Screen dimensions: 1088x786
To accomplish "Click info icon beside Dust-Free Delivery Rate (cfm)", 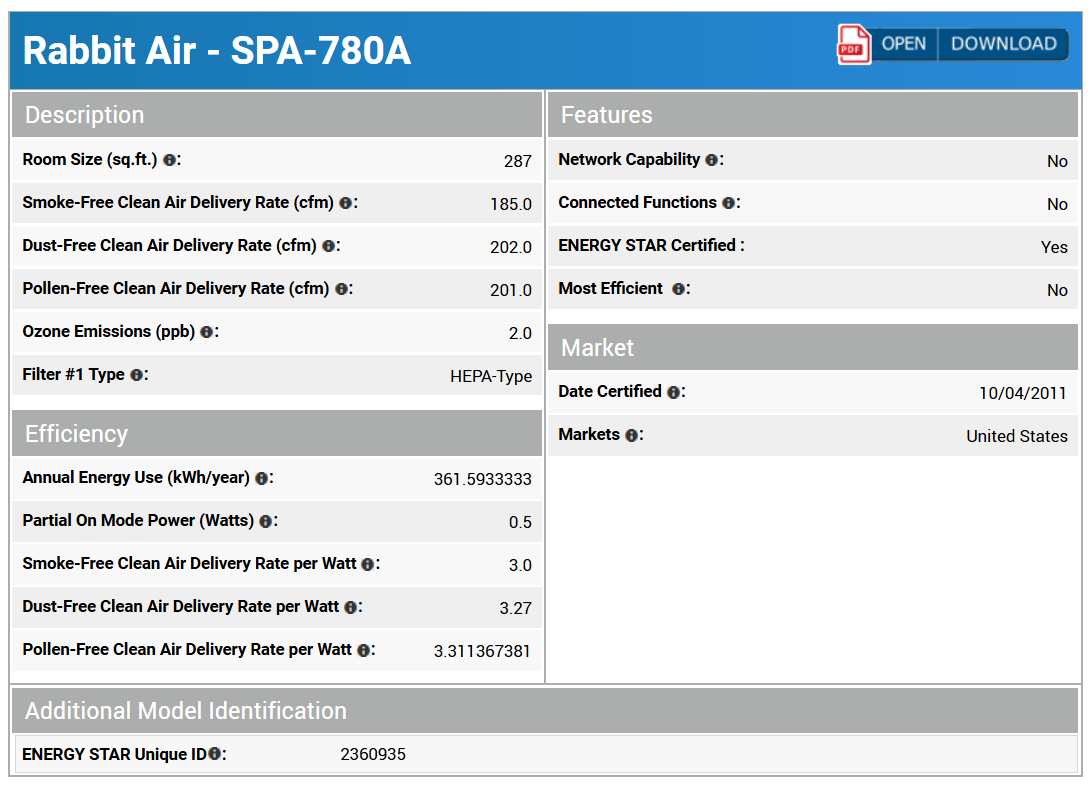I will [329, 246].
